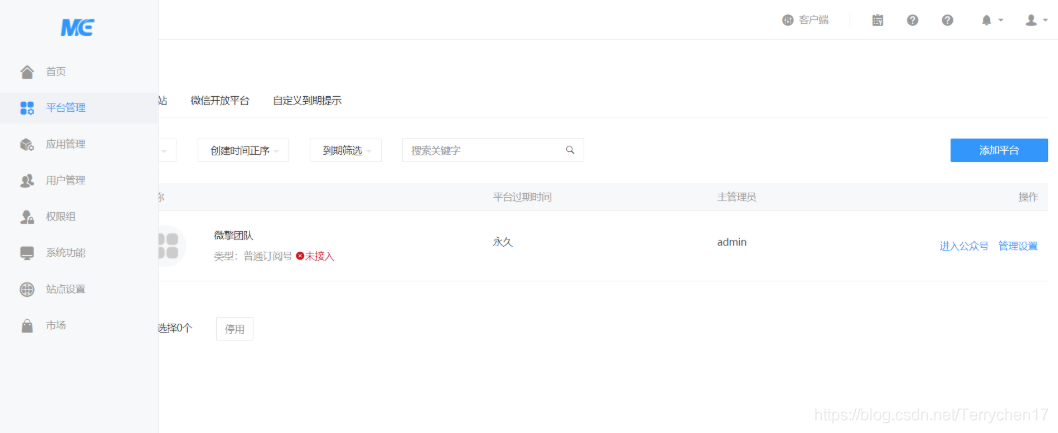
Task: Click the 进入公众号 link
Action: point(964,246)
